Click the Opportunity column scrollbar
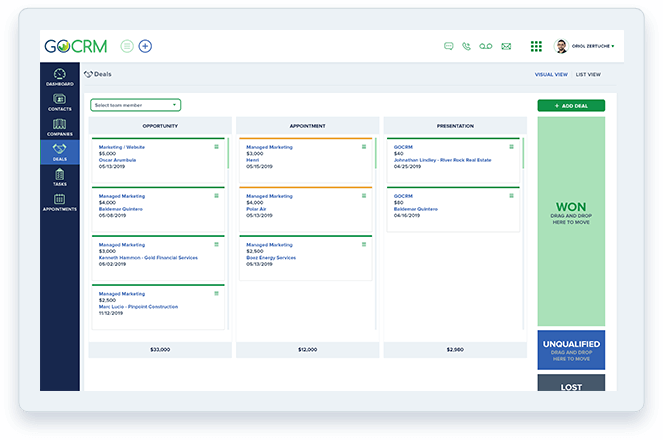The image size is (663, 440). click(x=228, y=153)
